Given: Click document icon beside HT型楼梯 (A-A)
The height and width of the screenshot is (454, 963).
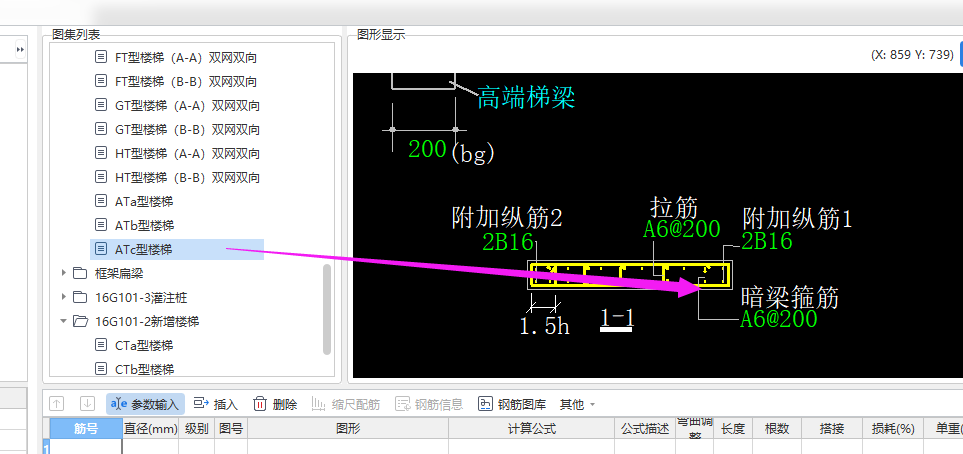Looking at the screenshot, I should [x=100, y=153].
